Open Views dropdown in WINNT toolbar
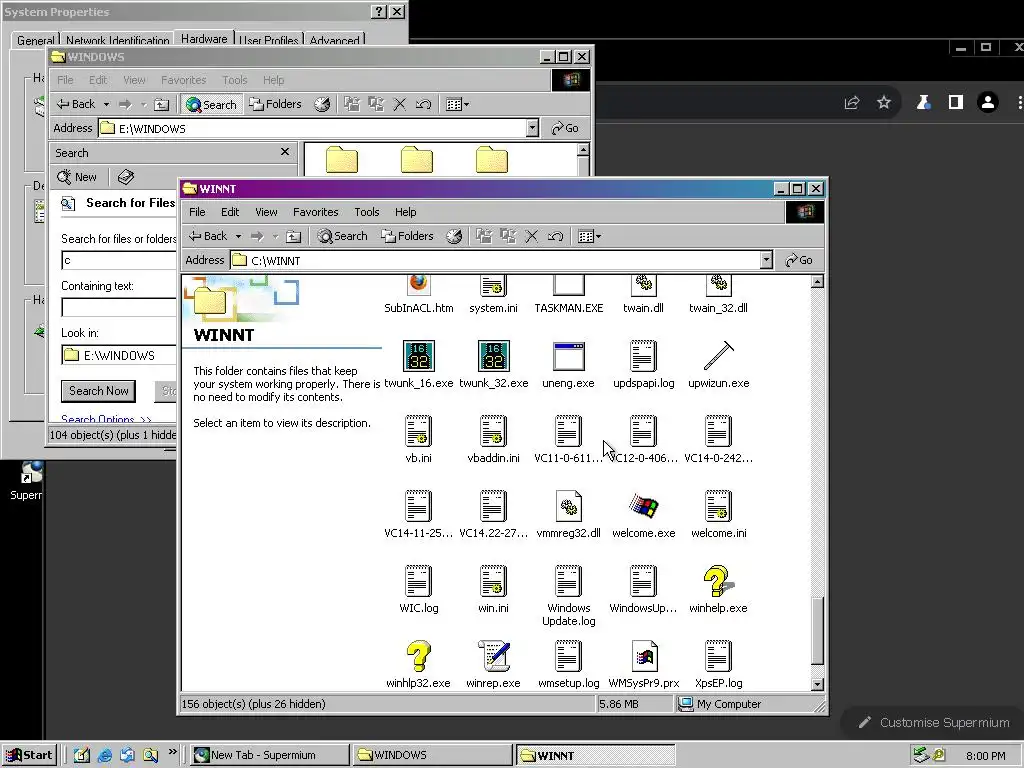 click(x=589, y=236)
